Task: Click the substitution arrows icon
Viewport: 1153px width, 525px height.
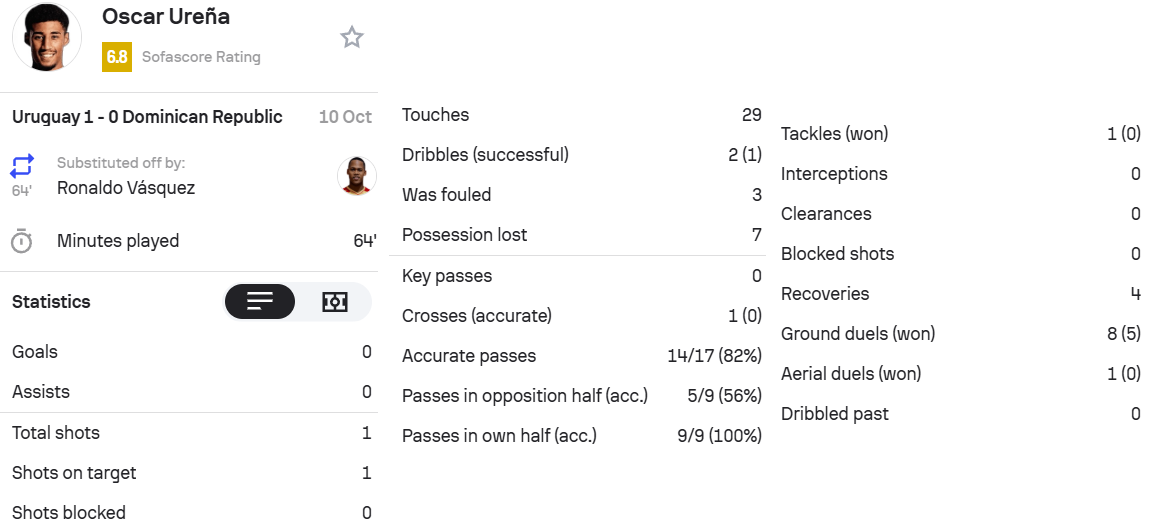Action: click(23, 165)
